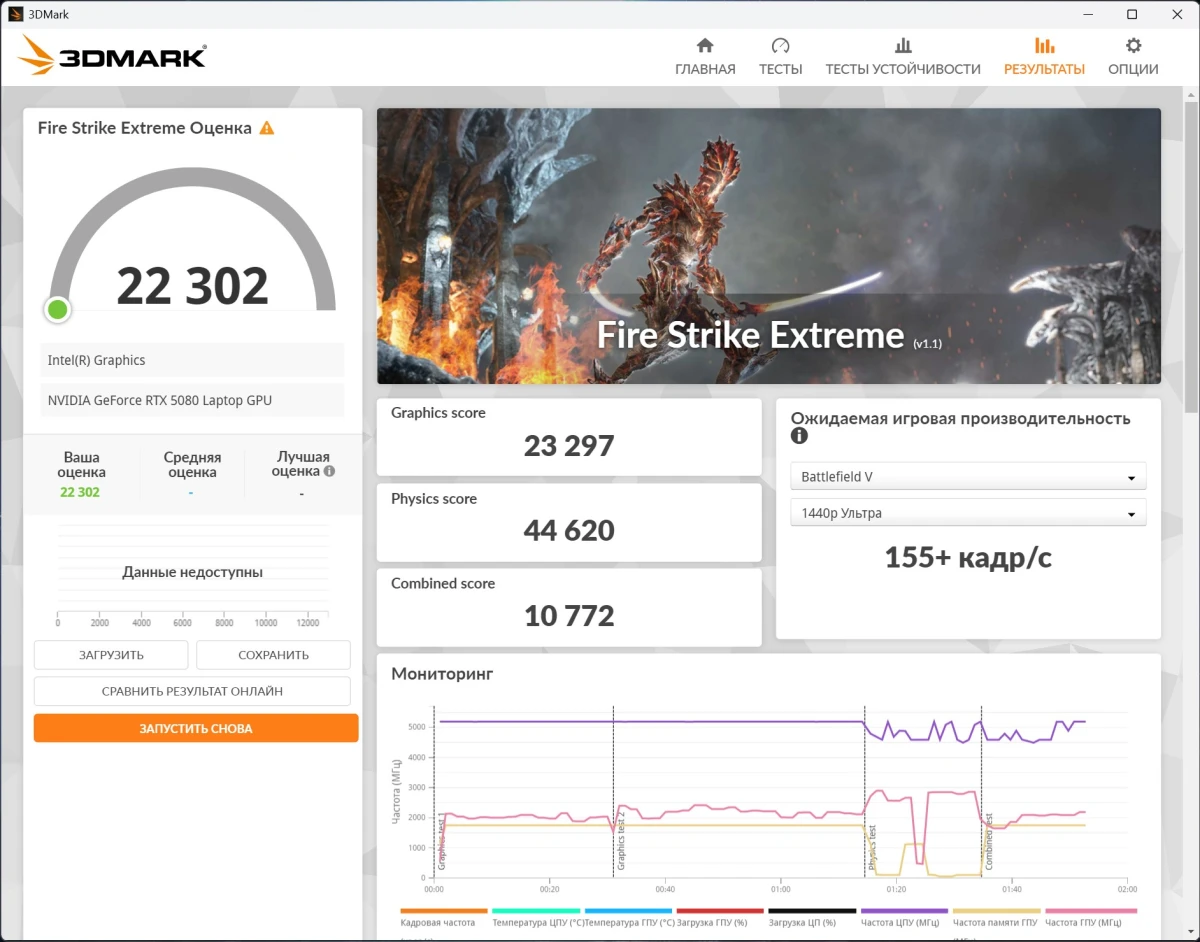This screenshot has height=942, width=1200.
Task: Switch to the ТЕСТЫ tab
Action: (780, 57)
